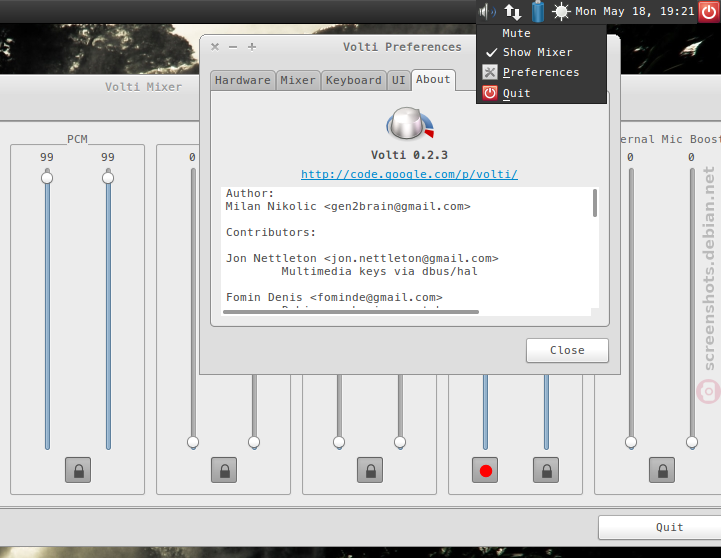Click the Jon Nettleton contributor line
721x558 pixels.
point(362,258)
